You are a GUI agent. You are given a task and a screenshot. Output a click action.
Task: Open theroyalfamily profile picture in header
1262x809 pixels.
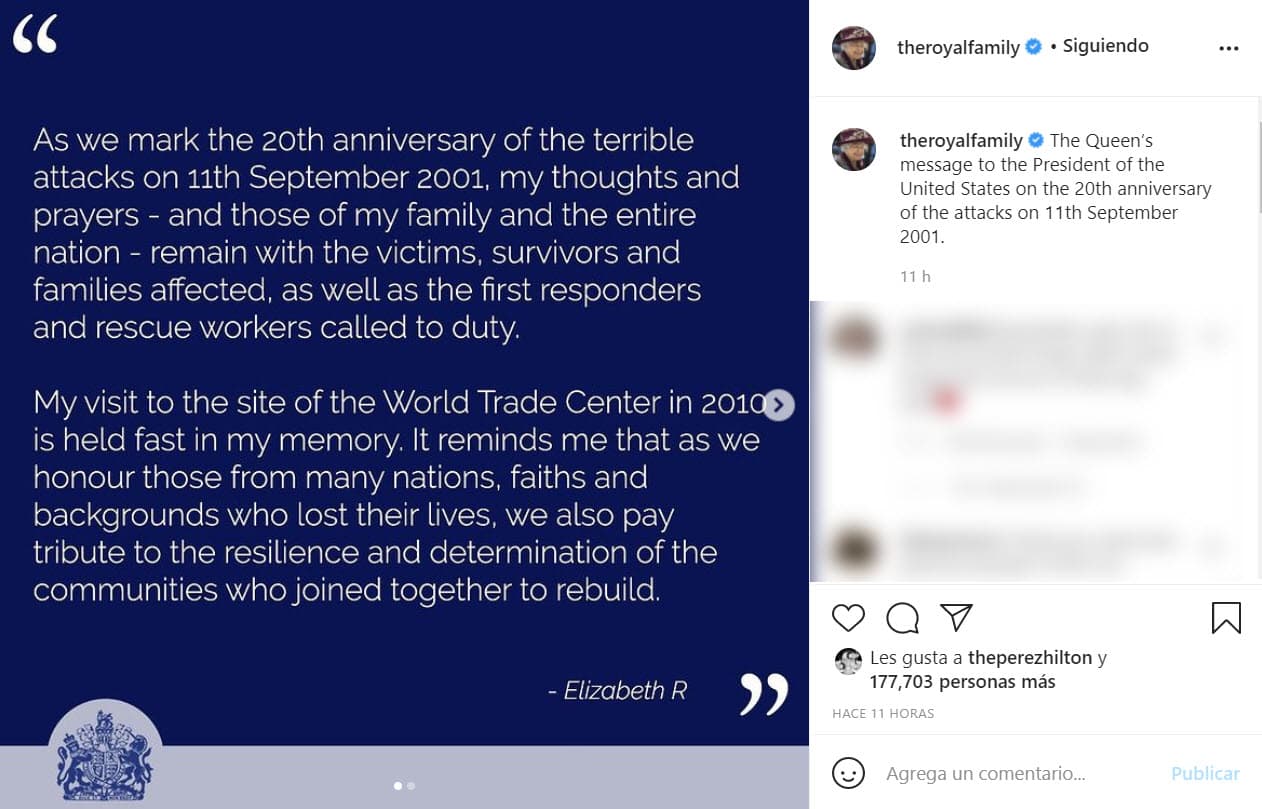point(854,48)
